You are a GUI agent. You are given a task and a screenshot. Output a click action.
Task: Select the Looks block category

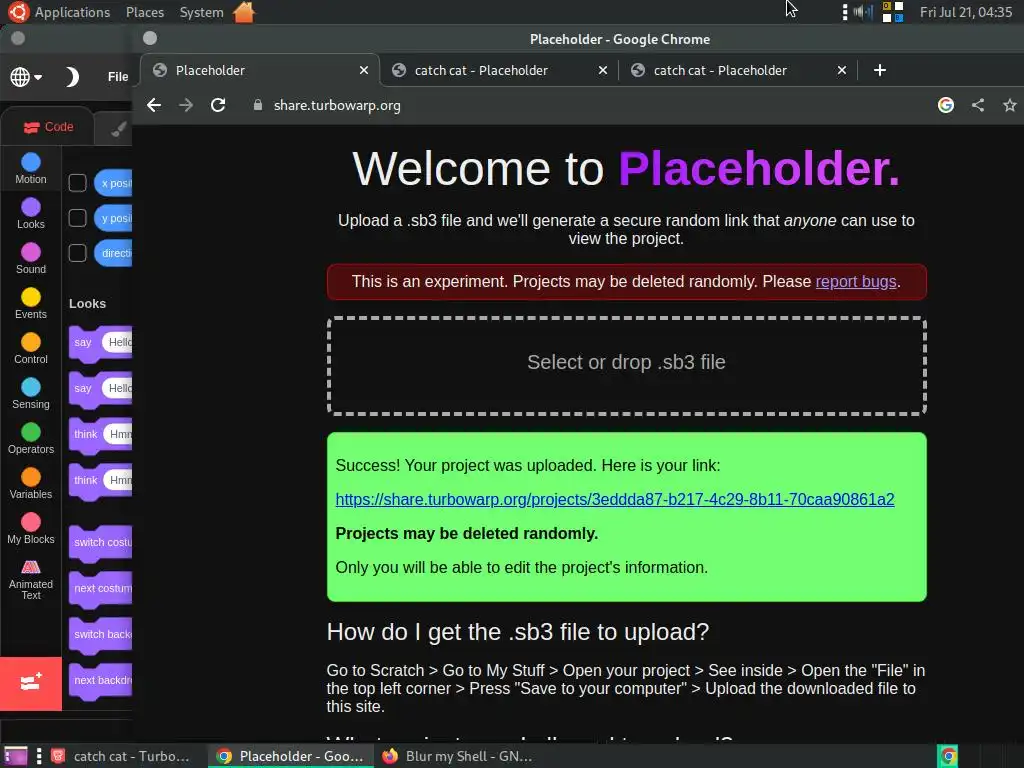point(31,214)
